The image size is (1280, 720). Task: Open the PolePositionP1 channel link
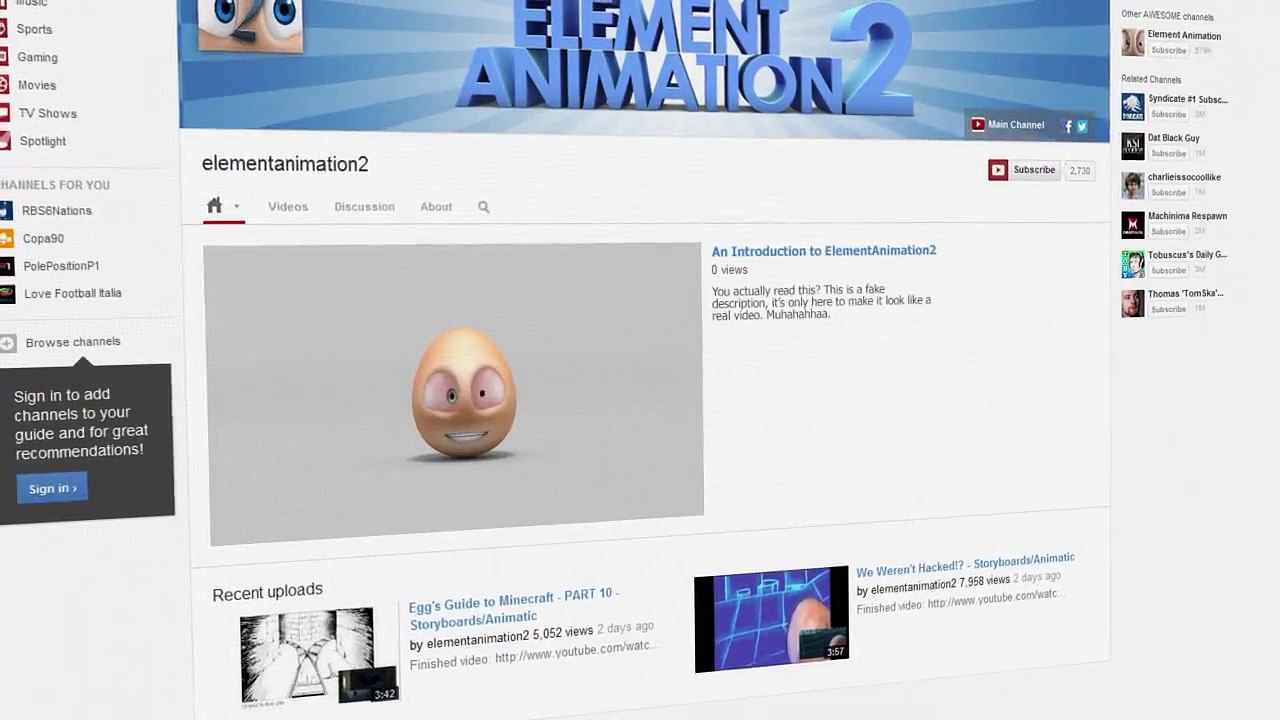point(61,266)
